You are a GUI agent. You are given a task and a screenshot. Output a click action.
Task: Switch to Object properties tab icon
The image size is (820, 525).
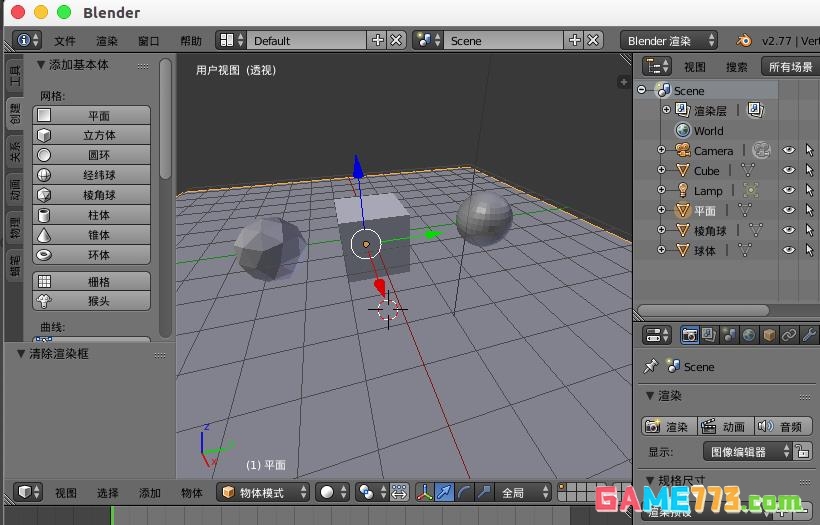(768, 335)
